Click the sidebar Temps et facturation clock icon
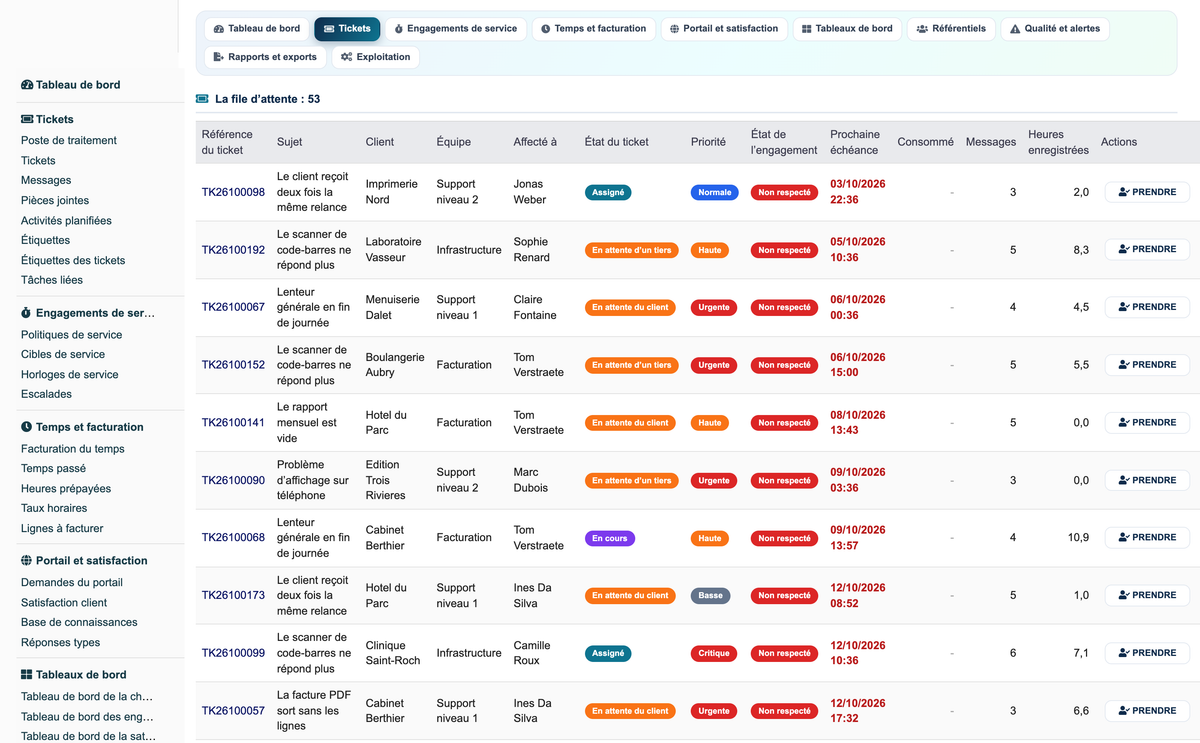 click(26, 427)
